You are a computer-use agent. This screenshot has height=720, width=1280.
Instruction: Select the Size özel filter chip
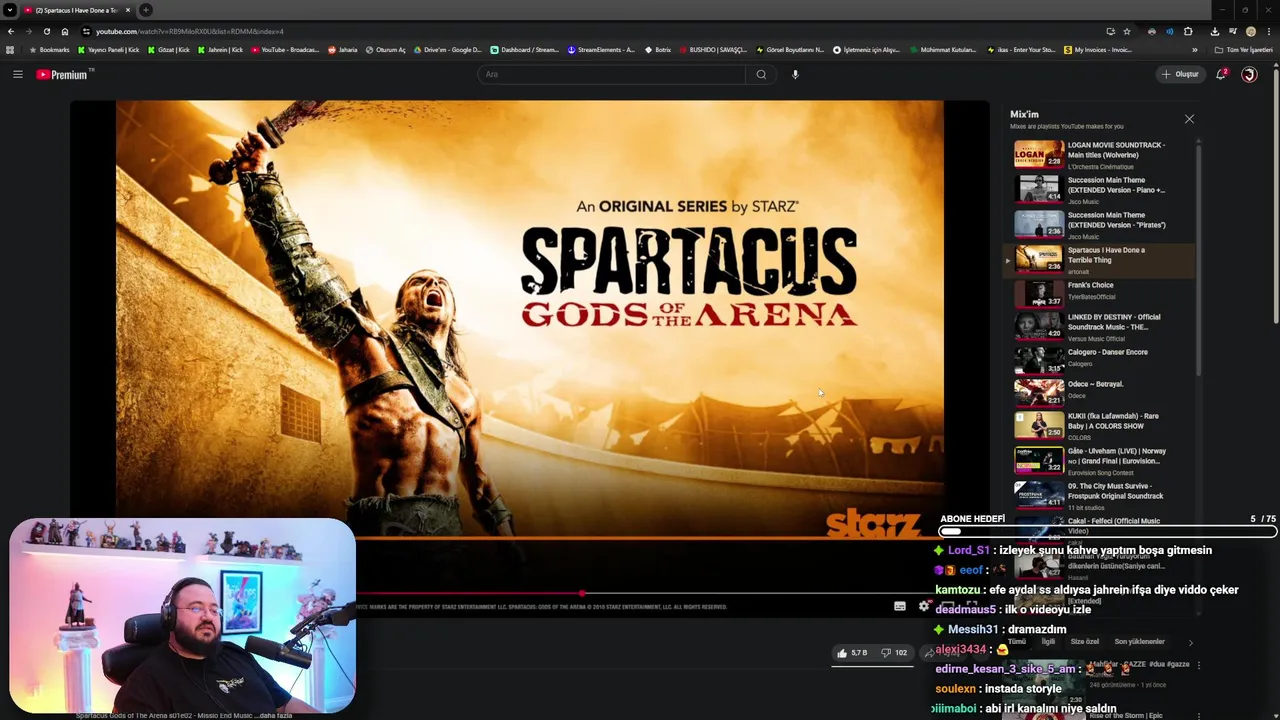pos(1085,642)
